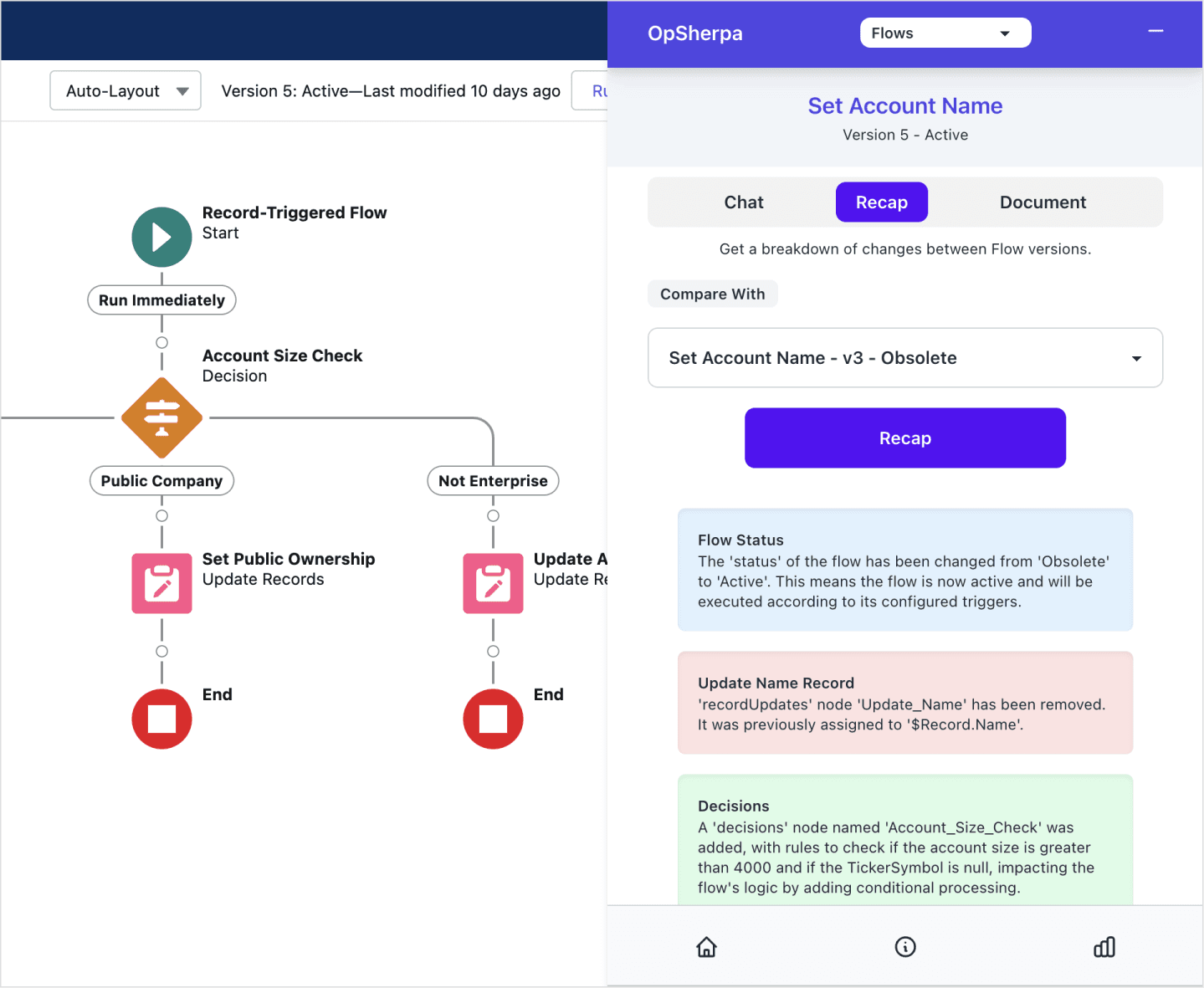
Task: Click the Flow Status recap card
Action: (905, 570)
